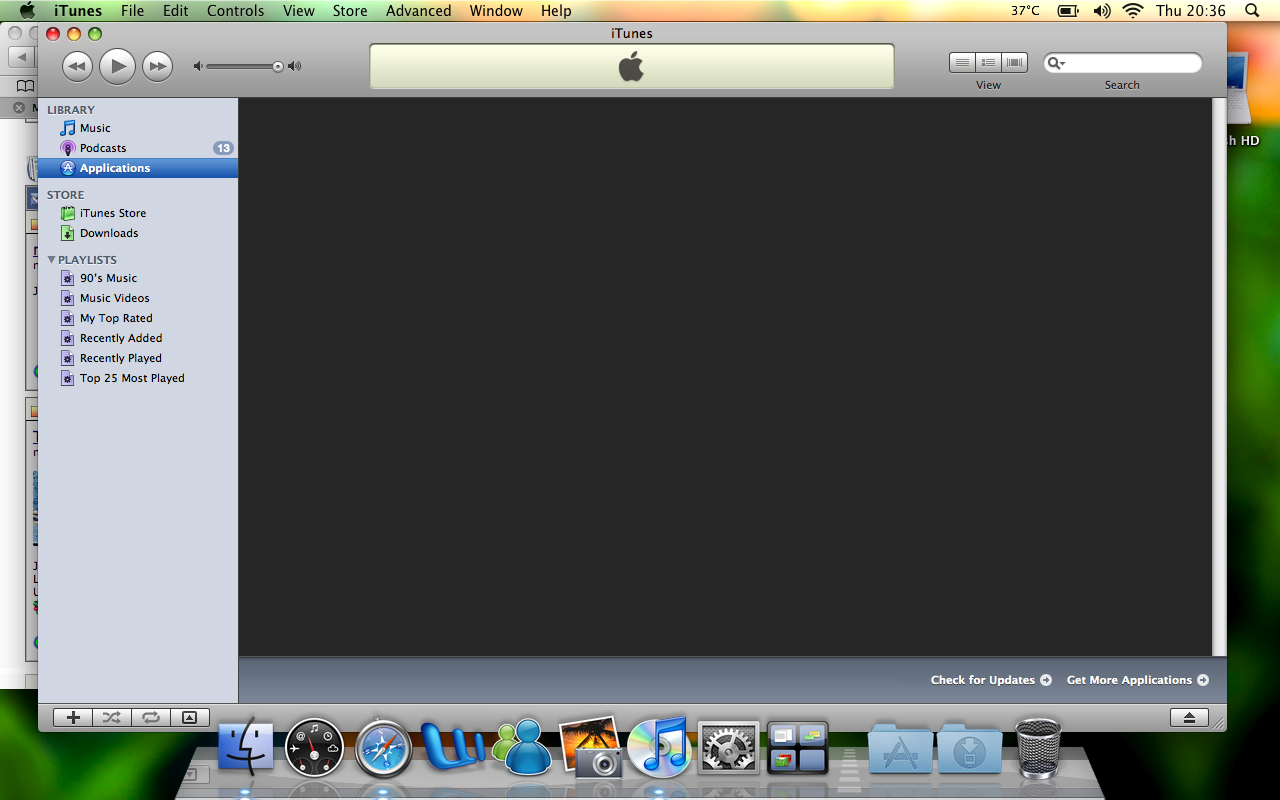Switch to list view

point(962,63)
